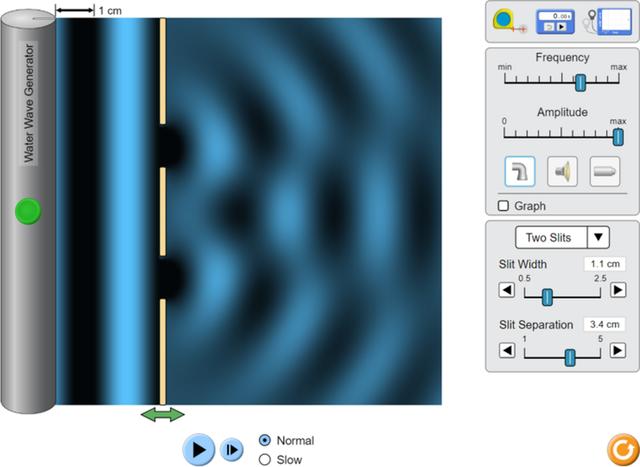Click the upper barrier segment

coord(162,71)
